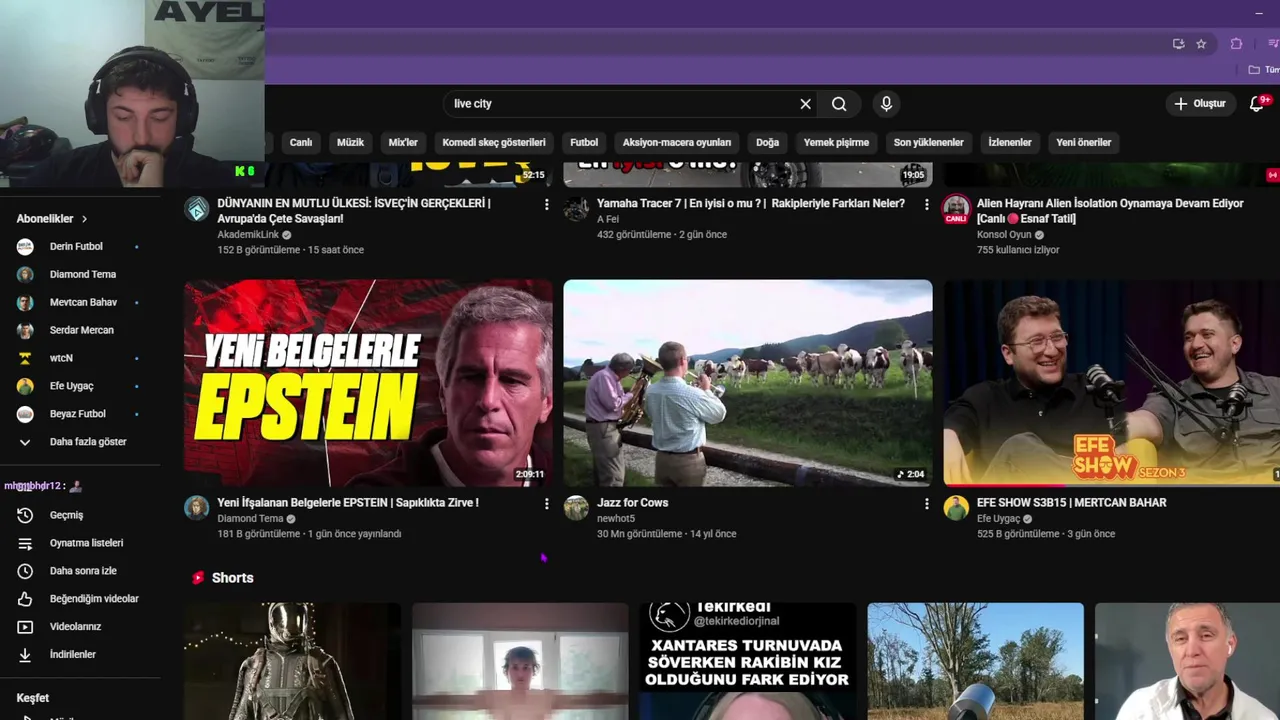Open the title DÜNYANIN EN MUTLU ÜLKESİ video
Image resolution: width=1280 pixels, height=720 pixels.
354,211
